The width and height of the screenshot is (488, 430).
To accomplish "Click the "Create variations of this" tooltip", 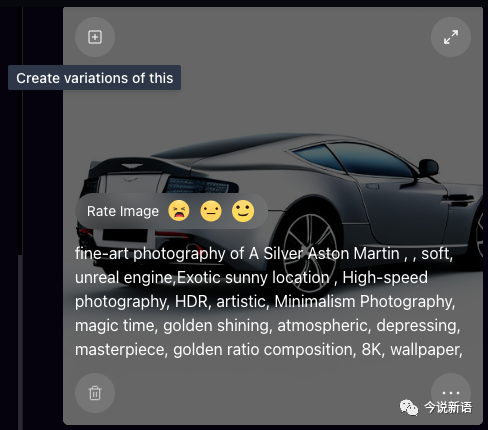I will (94, 78).
